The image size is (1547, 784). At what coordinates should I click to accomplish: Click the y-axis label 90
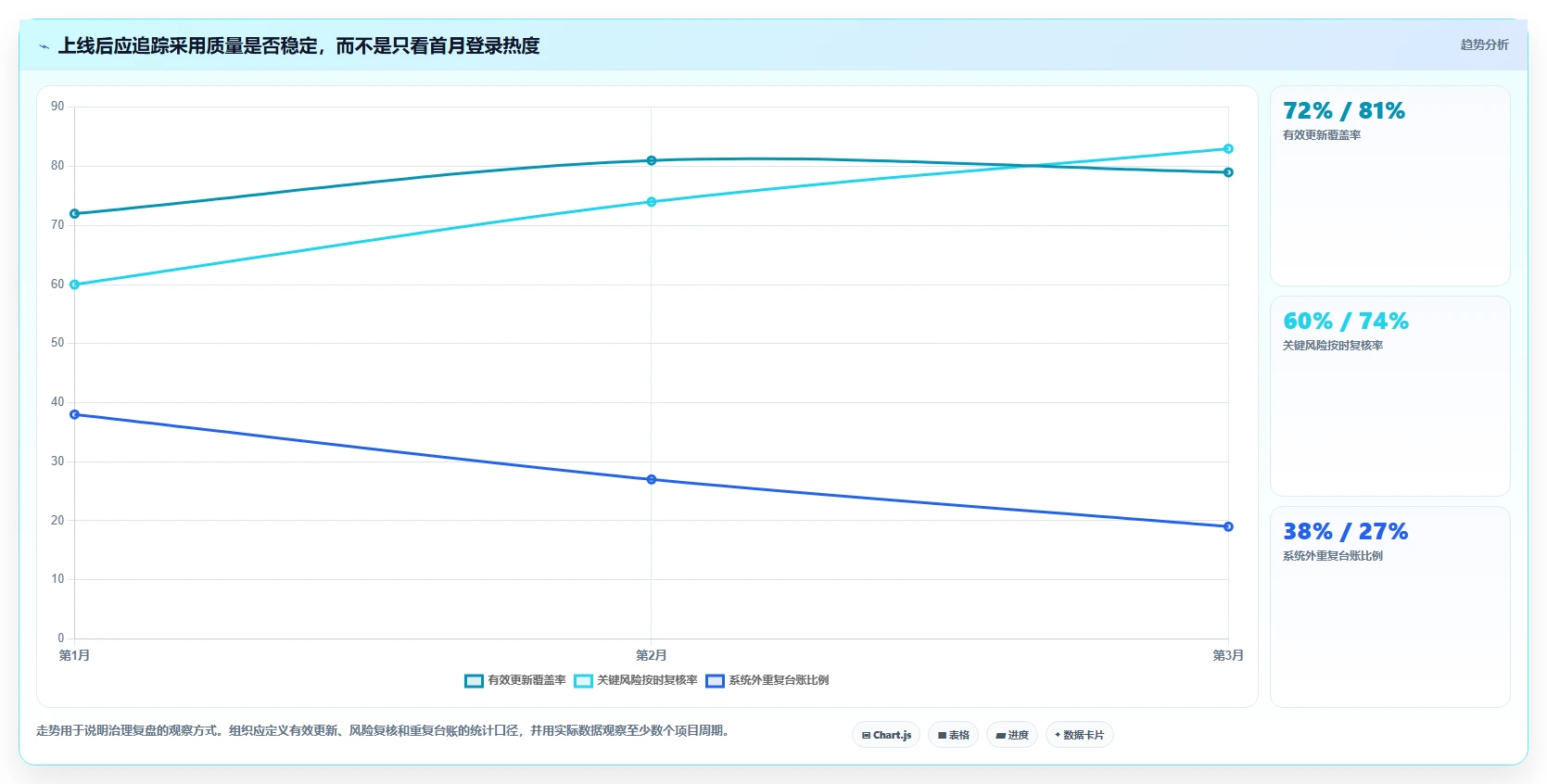click(57, 107)
